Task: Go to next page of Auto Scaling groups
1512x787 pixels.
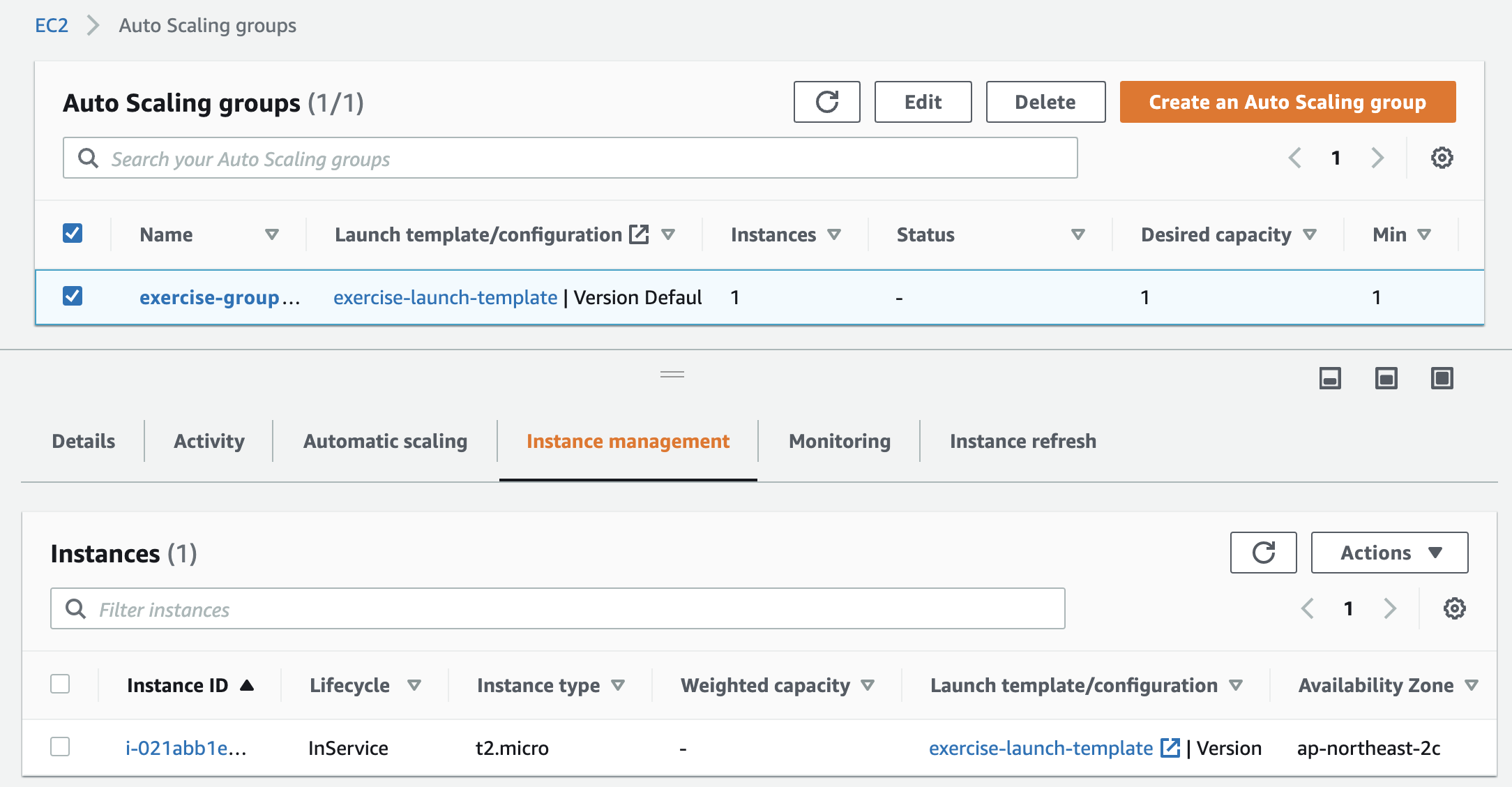Action: [x=1377, y=158]
